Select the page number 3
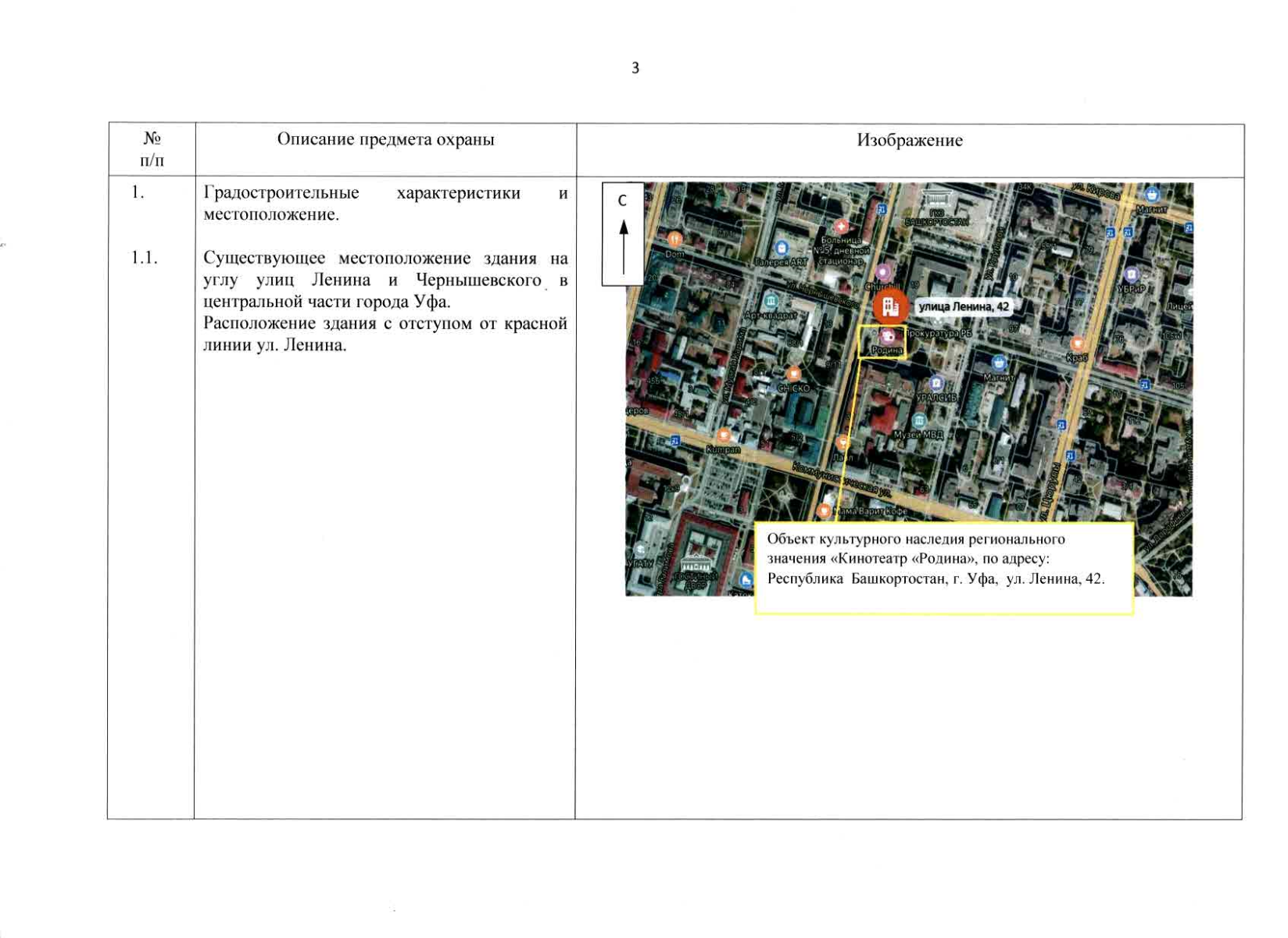This screenshot has height=938, width=1288. pyautogui.click(x=635, y=68)
